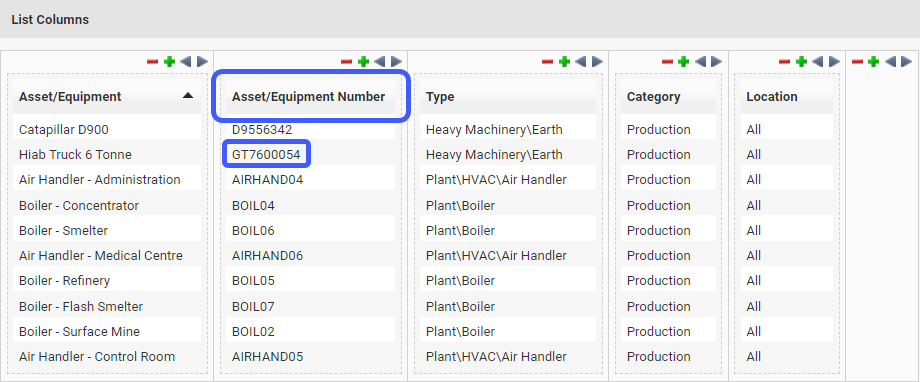
Task: Move the Asset/Equipment column left
Action: 185,62
